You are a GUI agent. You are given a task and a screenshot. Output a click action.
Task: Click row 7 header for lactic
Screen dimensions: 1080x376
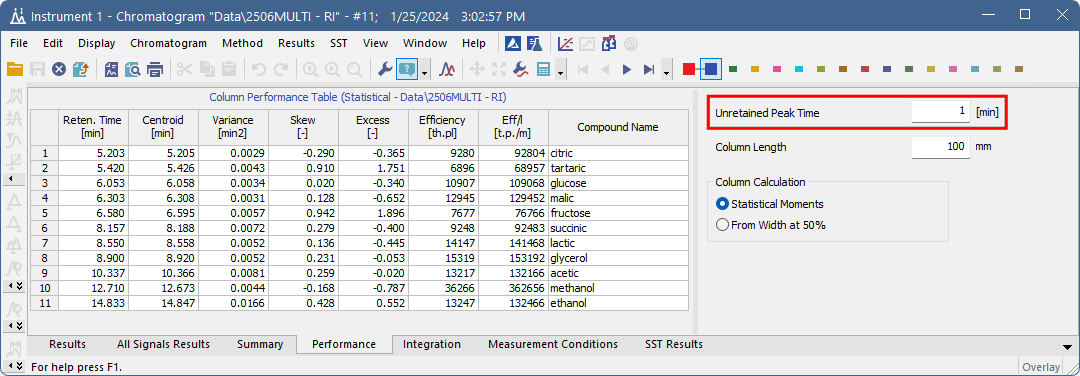(x=45, y=243)
